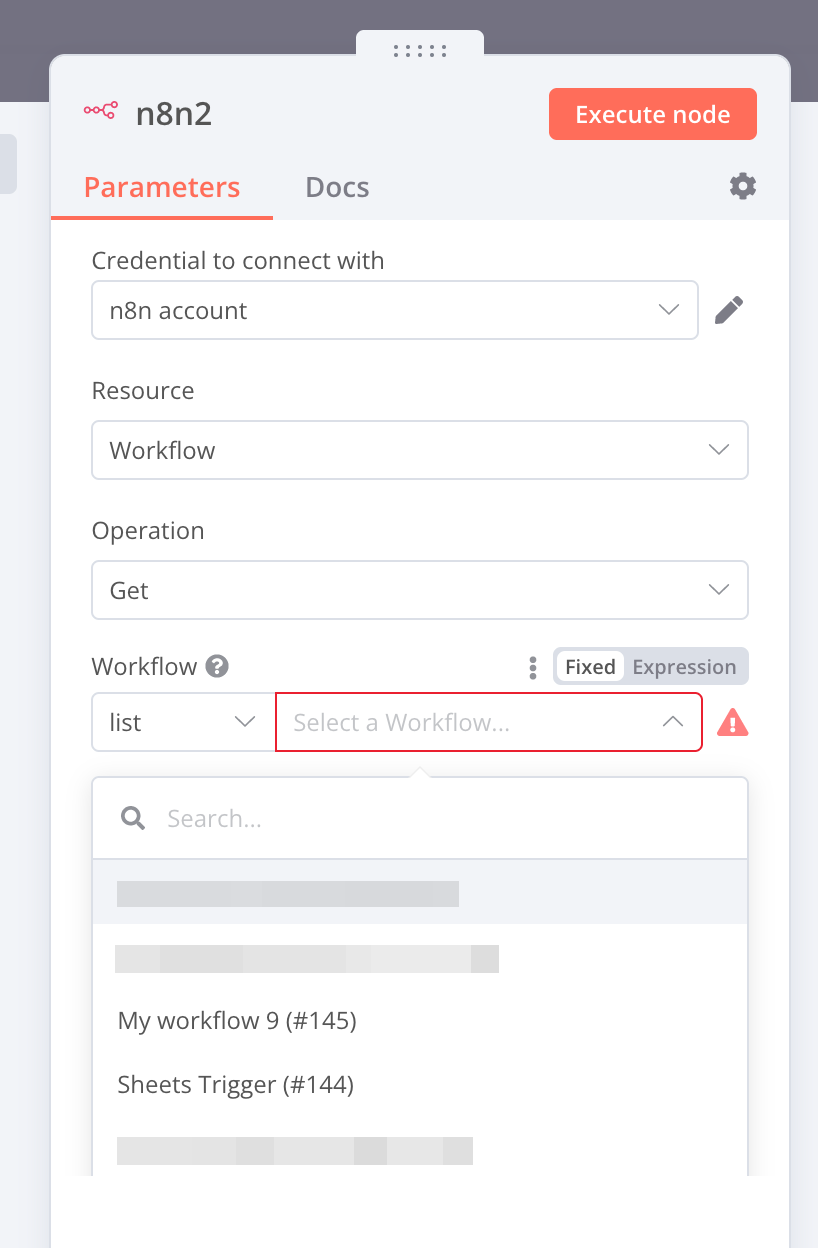The width and height of the screenshot is (818, 1248).
Task: Grab the panel drag handle dots
Action: click(419, 50)
